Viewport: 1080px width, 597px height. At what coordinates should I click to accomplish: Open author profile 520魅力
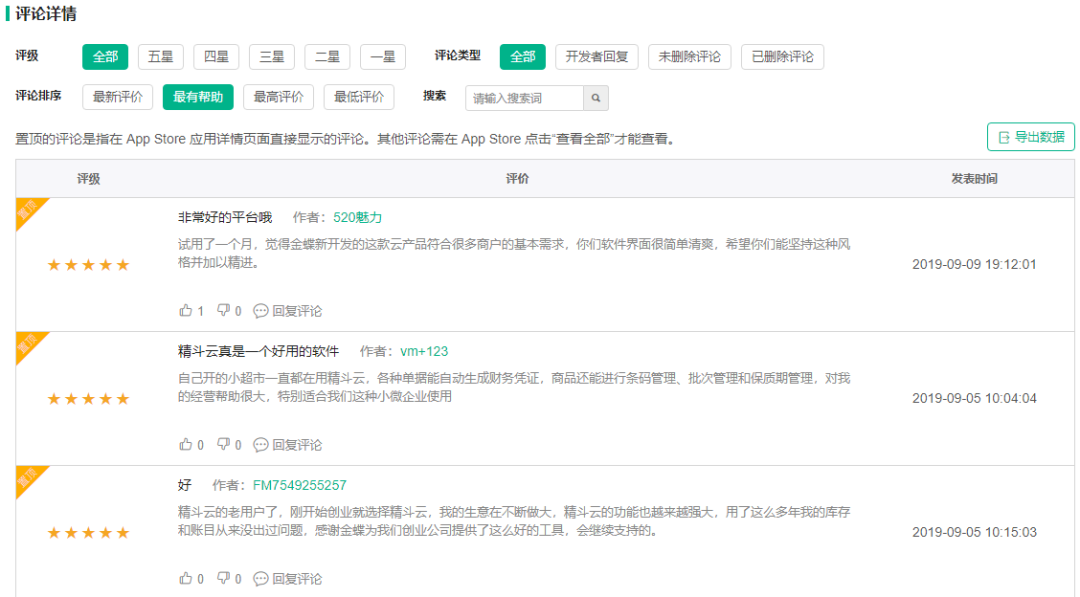click(x=357, y=218)
